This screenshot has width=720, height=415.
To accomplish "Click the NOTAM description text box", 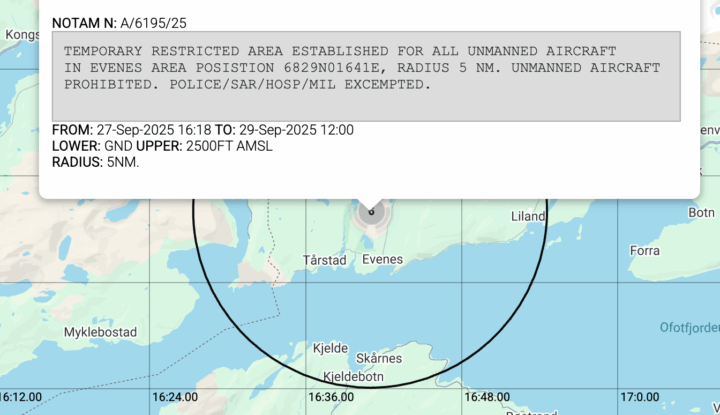I will [366, 76].
